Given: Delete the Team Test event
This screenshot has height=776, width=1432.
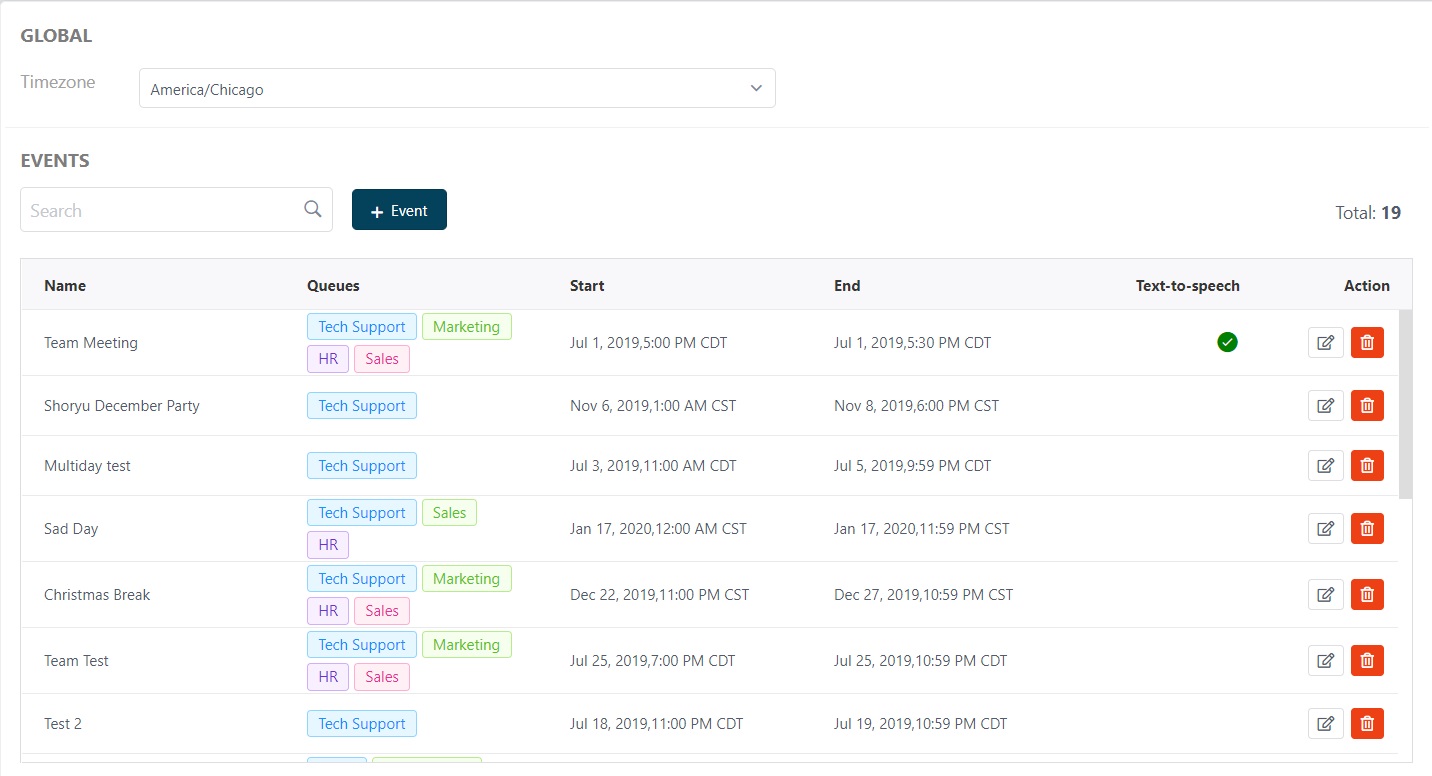Looking at the screenshot, I should [1367, 661].
